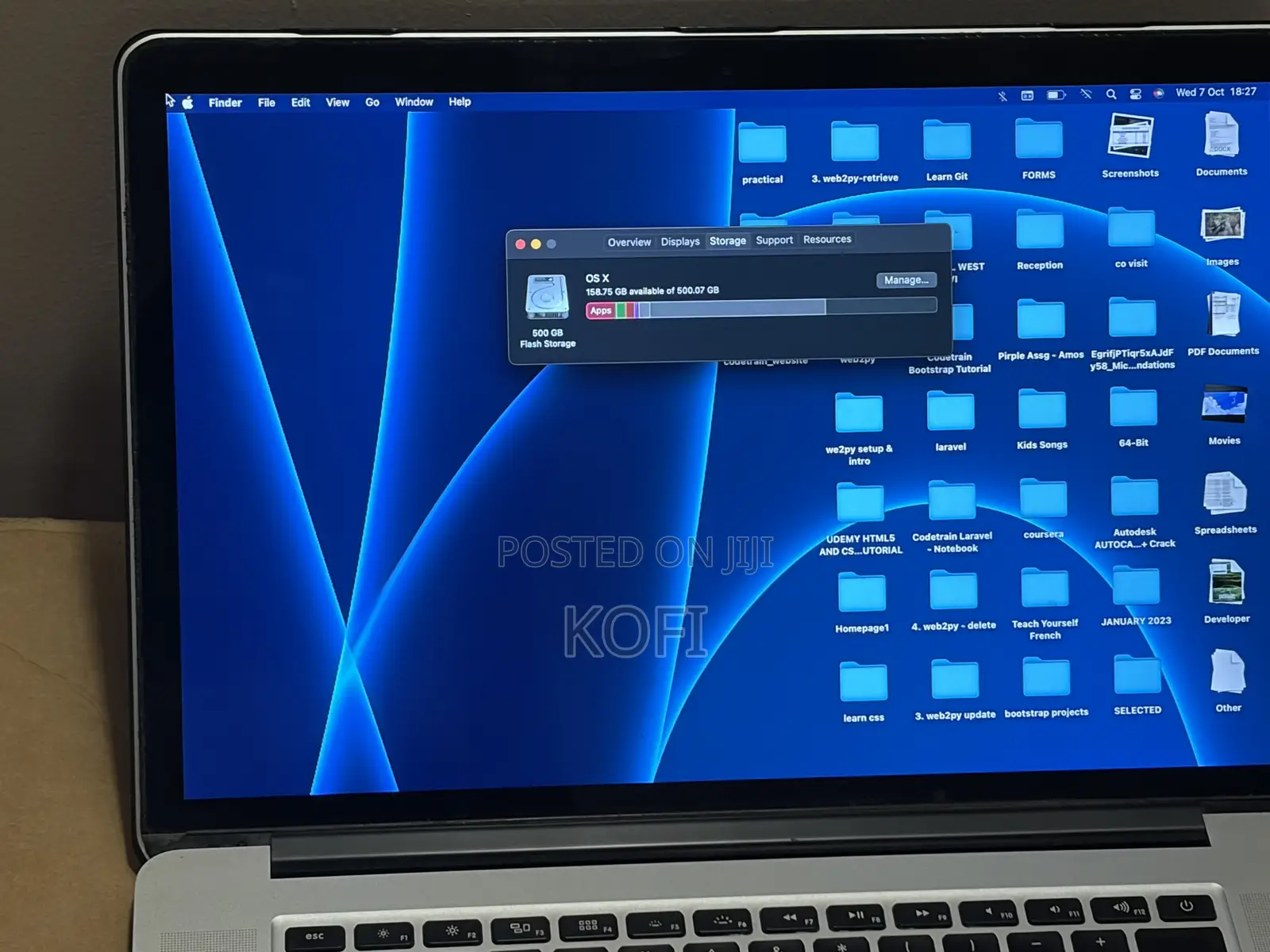Select the PDF Documents stack
Screen dimensions: 1270x952
(x=1223, y=315)
